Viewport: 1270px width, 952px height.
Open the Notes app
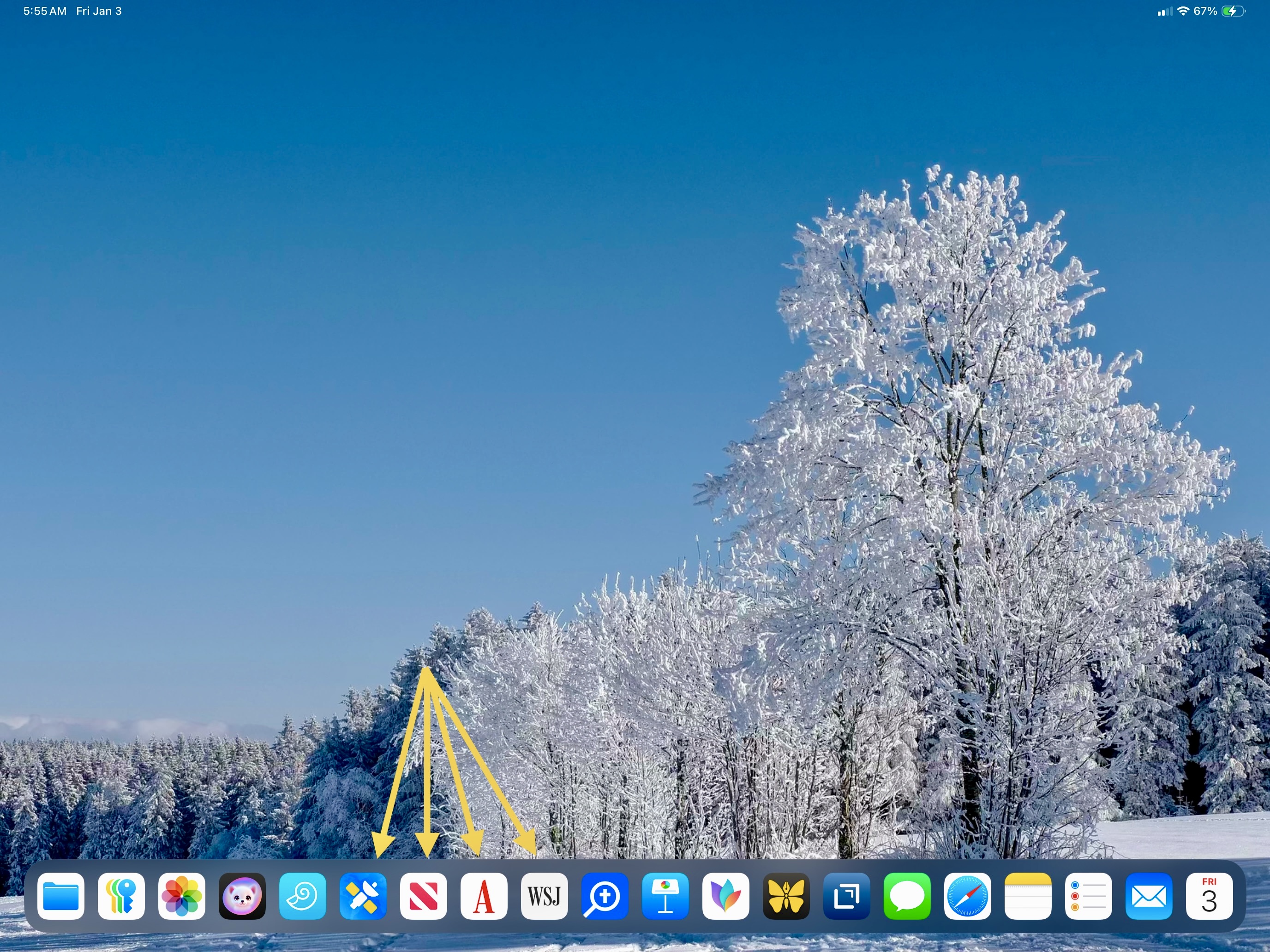[1028, 896]
